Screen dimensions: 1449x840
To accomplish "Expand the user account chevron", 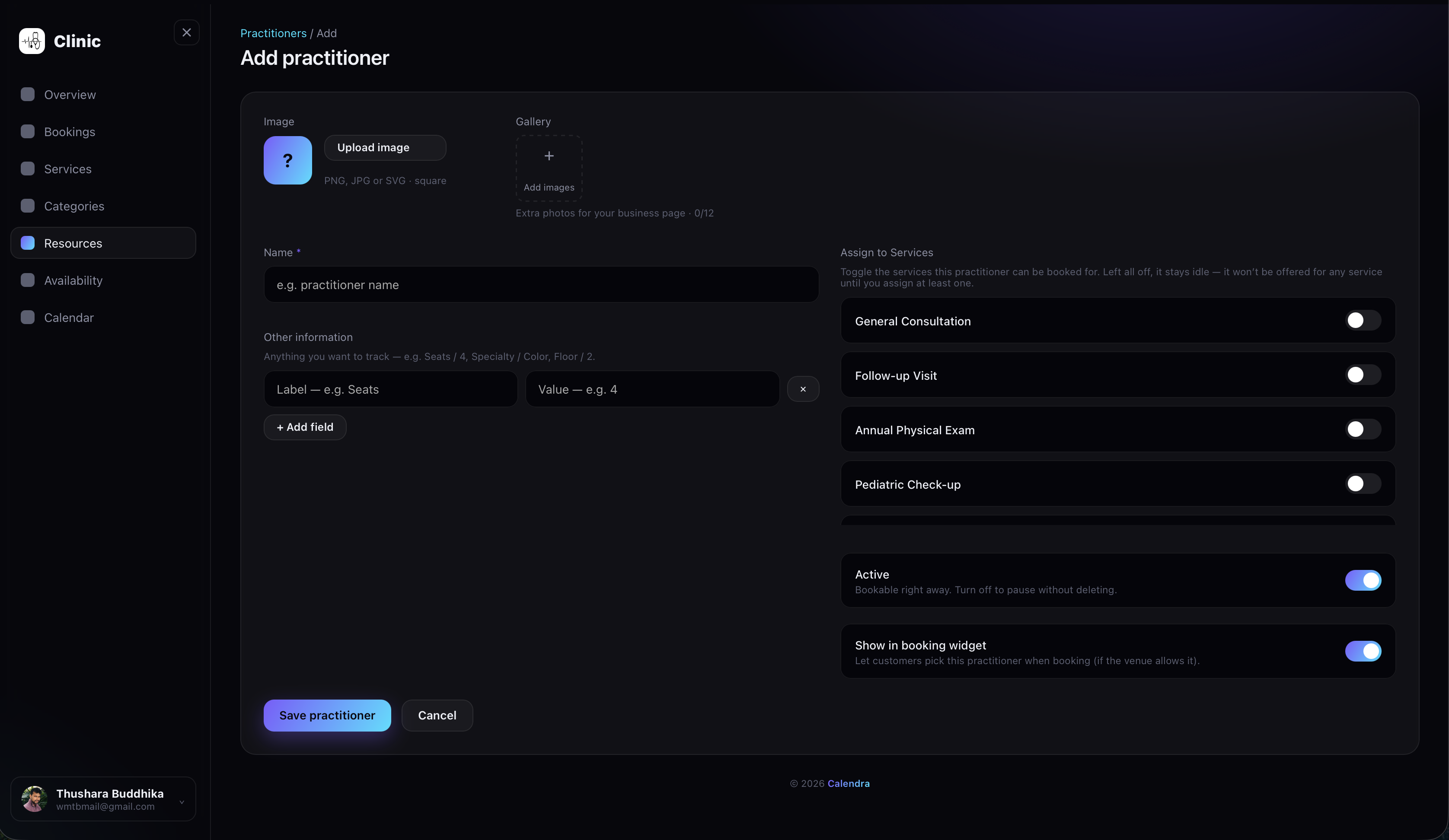I will 182,802.
